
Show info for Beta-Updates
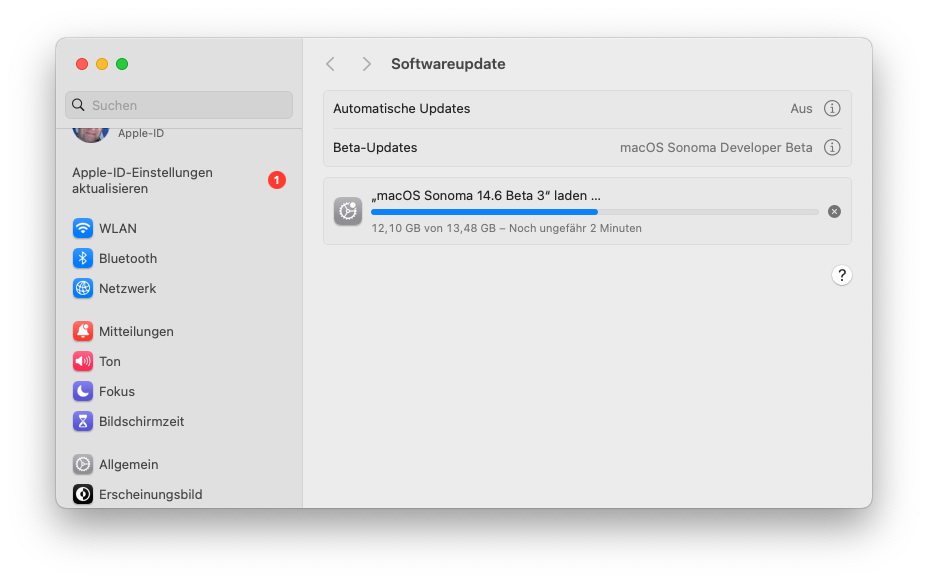[x=832, y=147]
